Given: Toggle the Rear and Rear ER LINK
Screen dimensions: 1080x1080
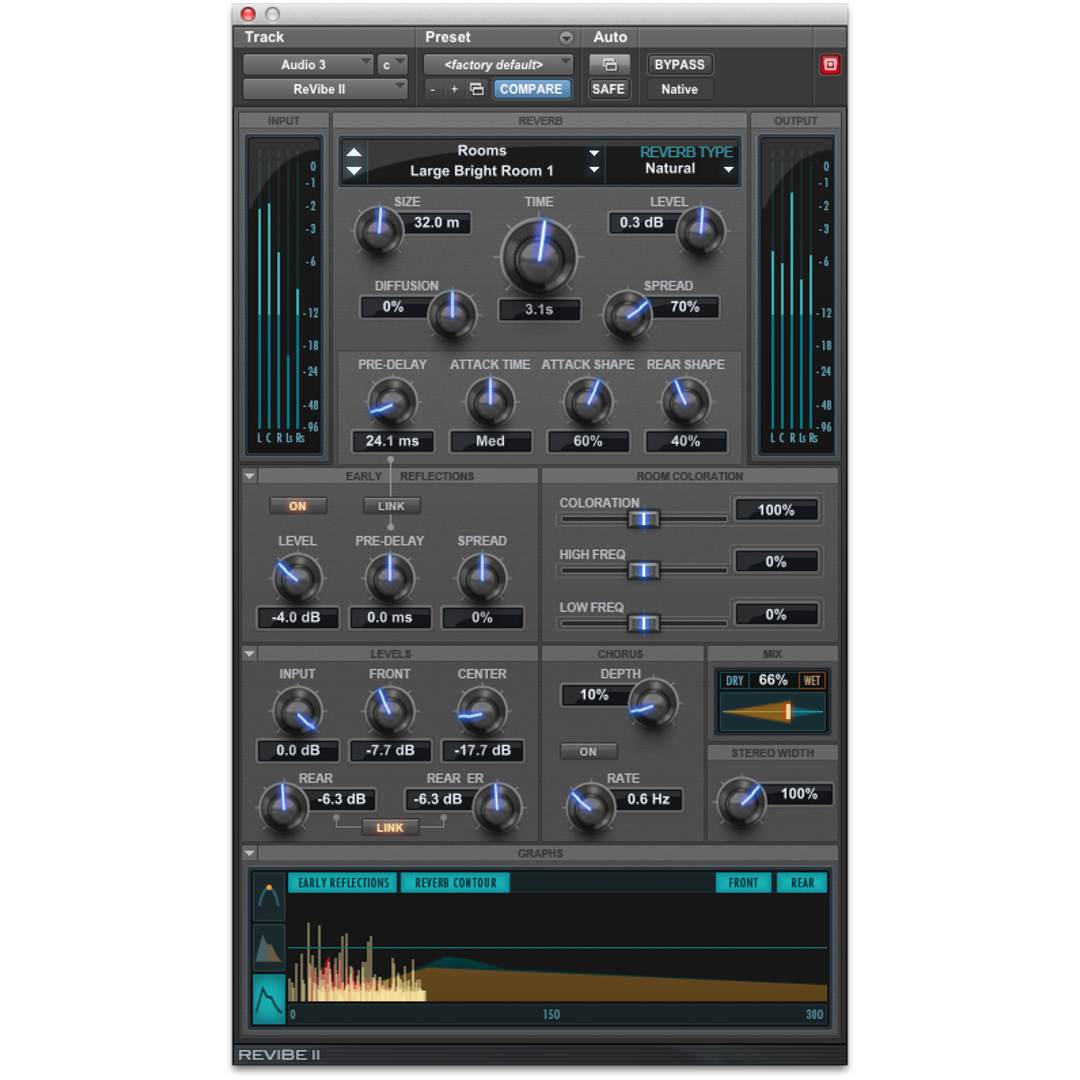Looking at the screenshot, I should pos(390,827).
